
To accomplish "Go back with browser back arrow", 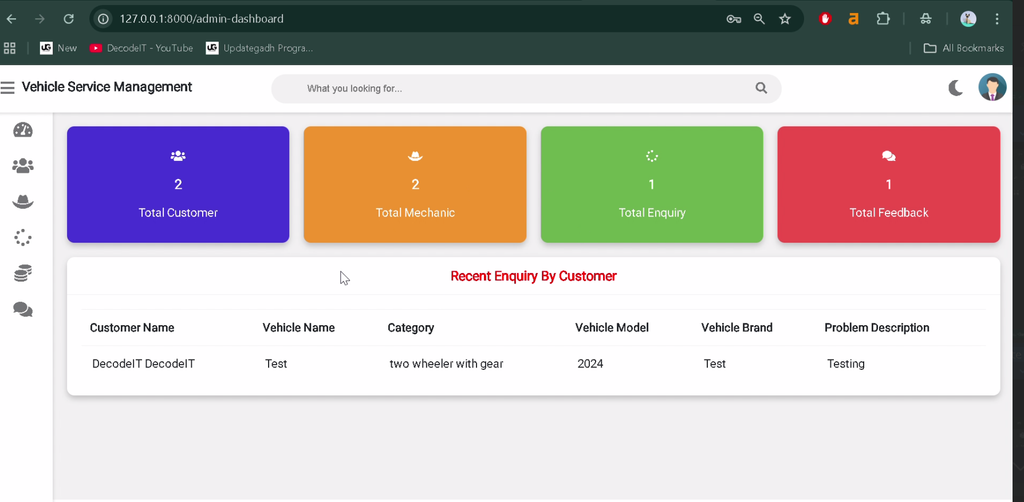I will (x=11, y=19).
